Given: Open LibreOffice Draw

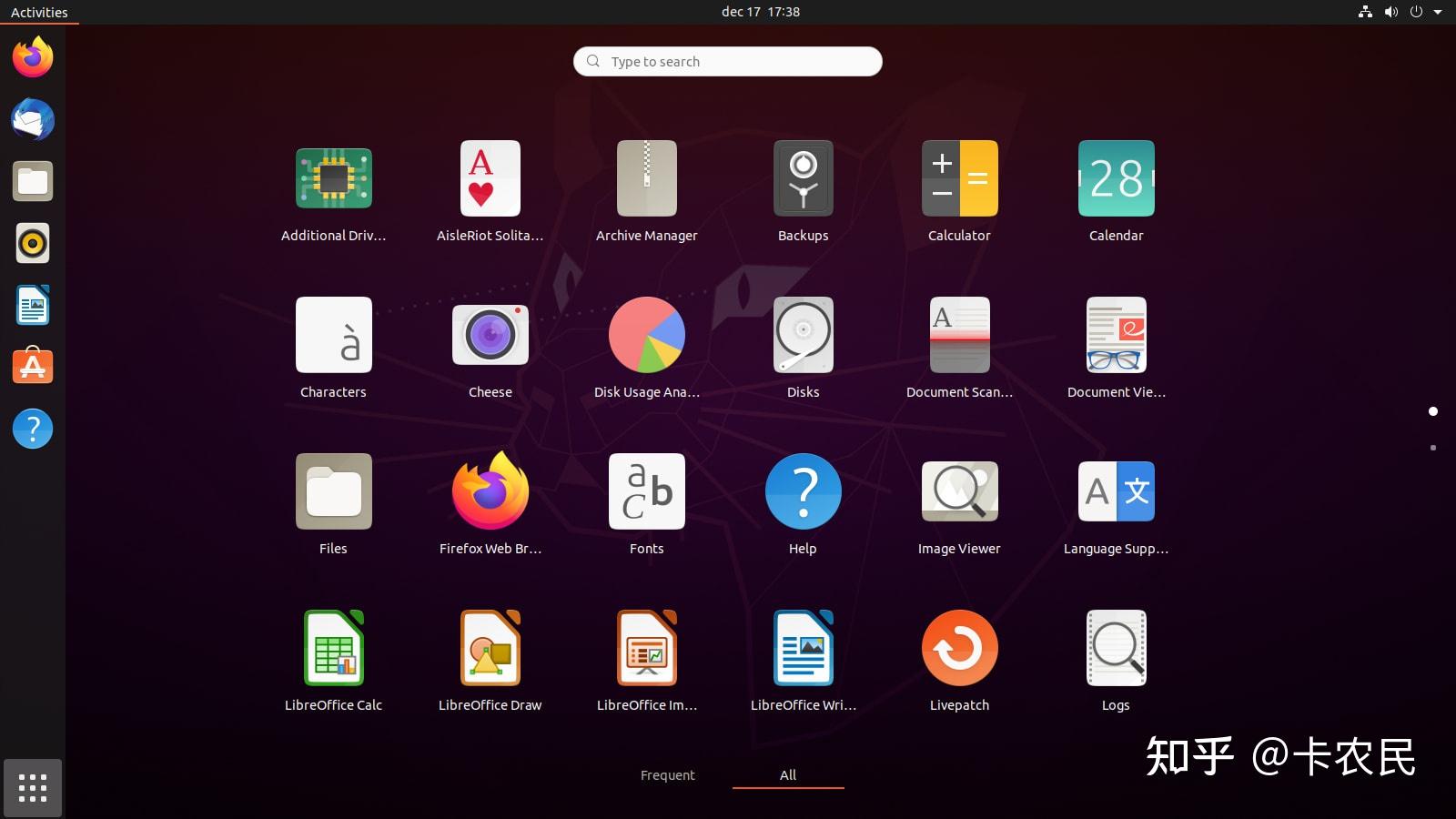Looking at the screenshot, I should 490,648.
